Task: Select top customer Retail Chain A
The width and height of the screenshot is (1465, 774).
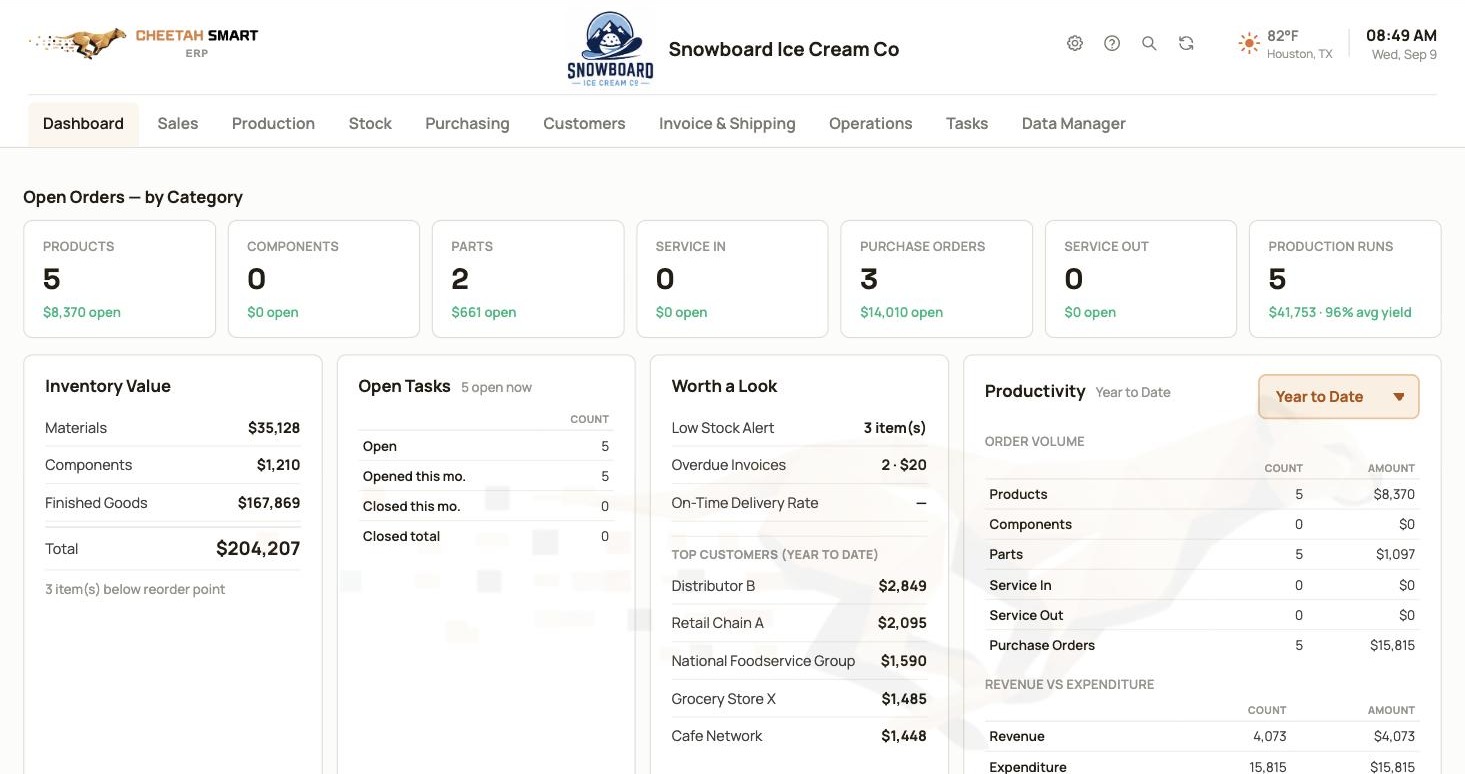Action: [x=799, y=623]
